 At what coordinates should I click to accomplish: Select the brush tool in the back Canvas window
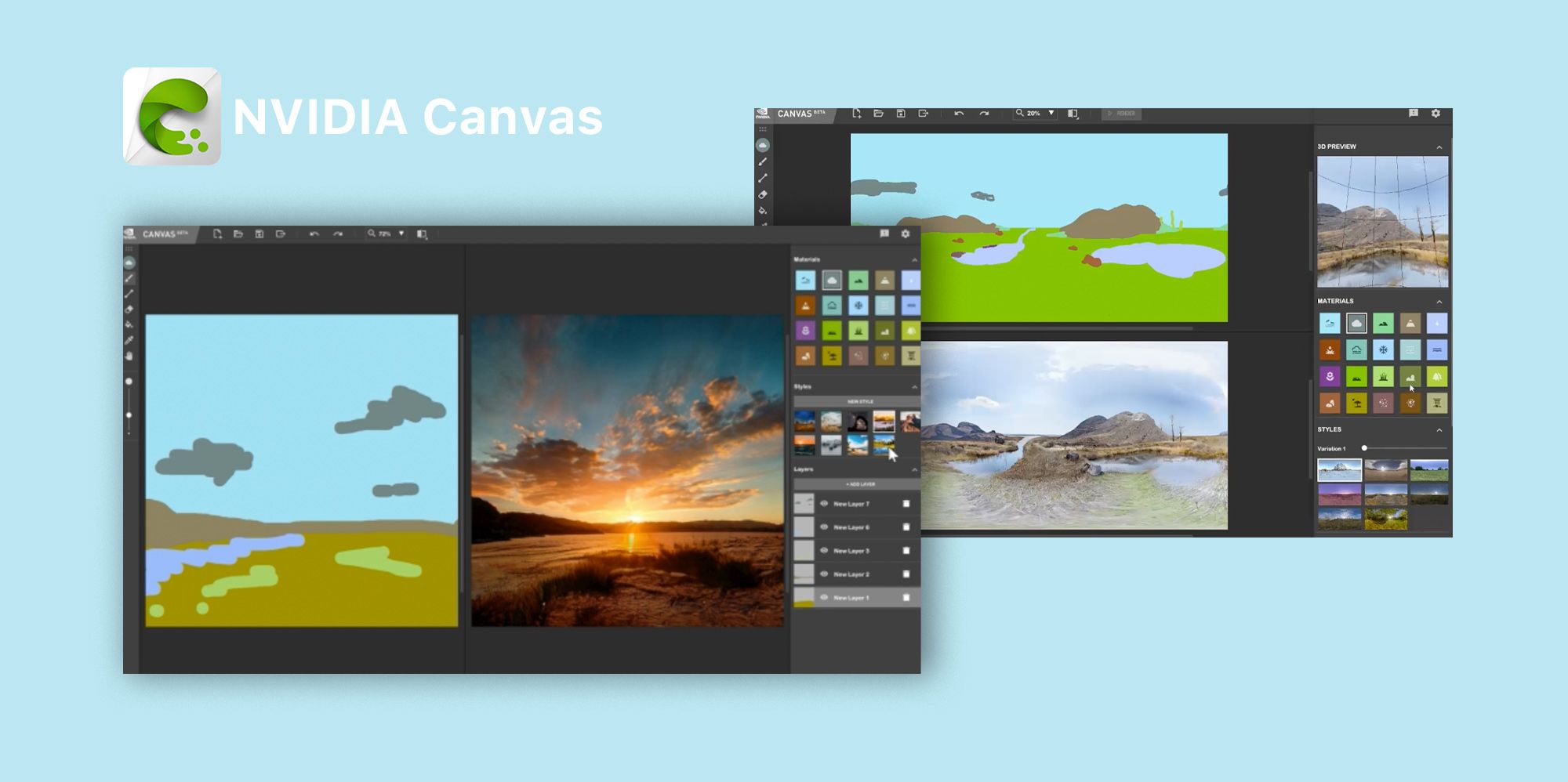tap(763, 161)
